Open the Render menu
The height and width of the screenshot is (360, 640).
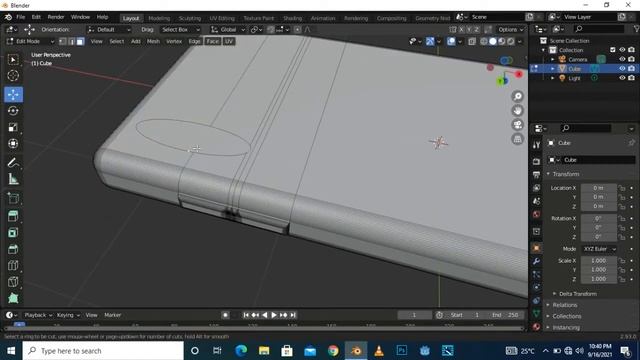click(56, 17)
